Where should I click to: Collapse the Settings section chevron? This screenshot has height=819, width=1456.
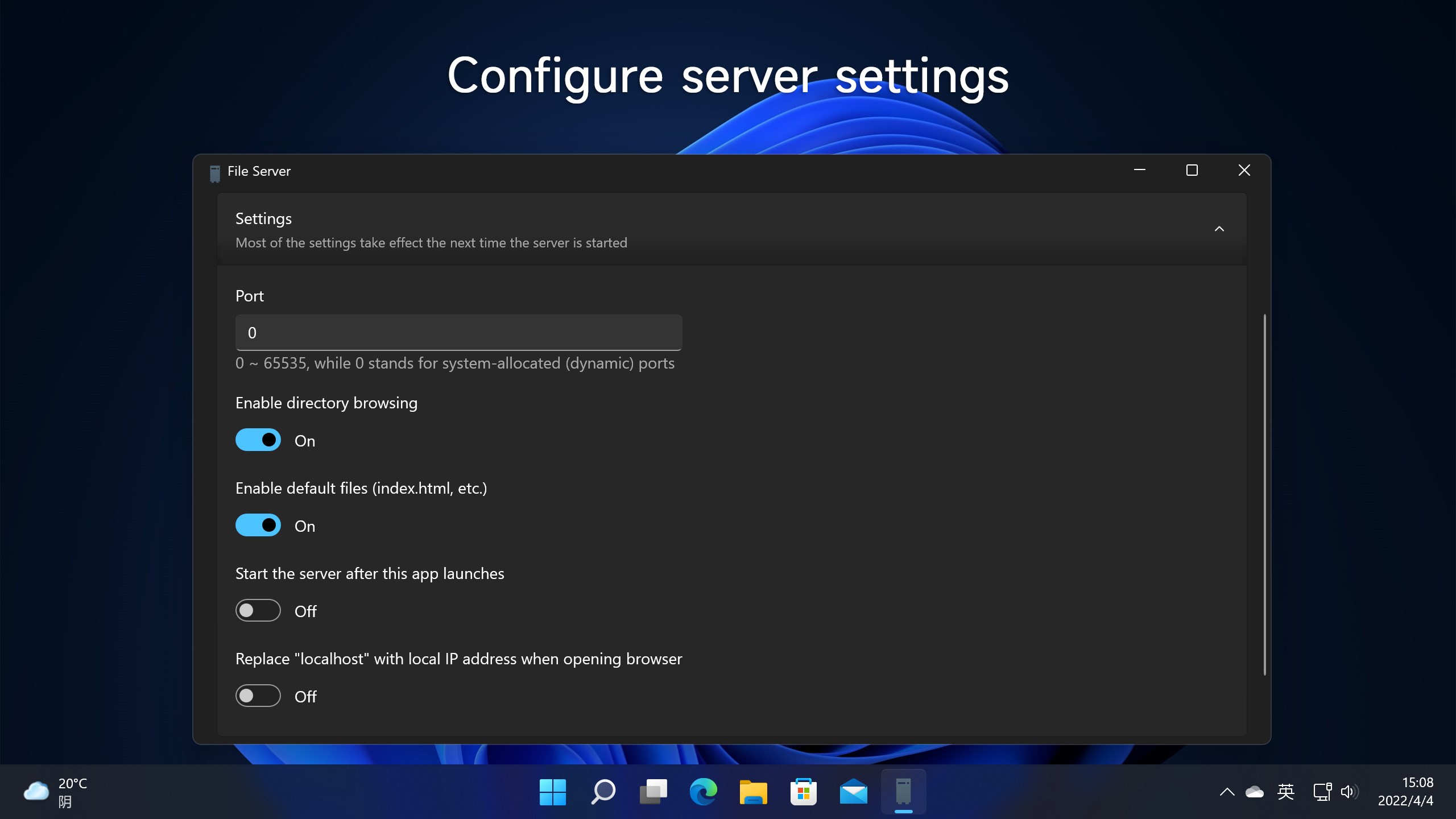1219,229
